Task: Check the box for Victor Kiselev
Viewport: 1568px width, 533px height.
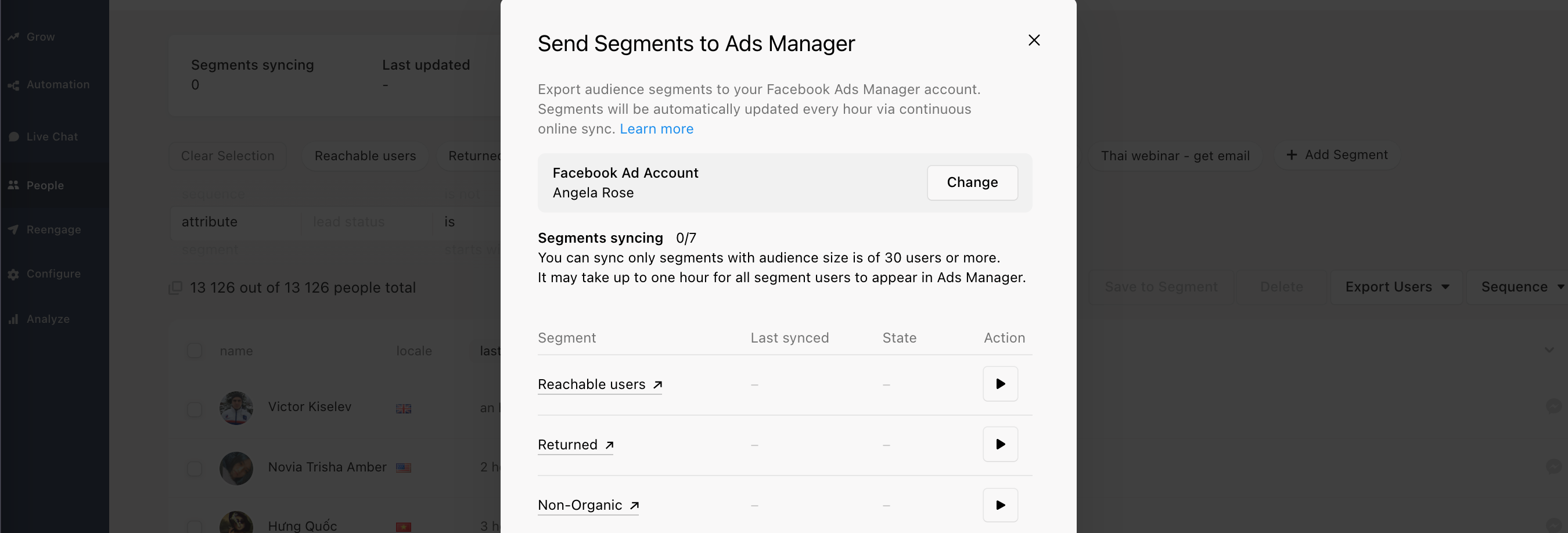Action: [x=194, y=409]
